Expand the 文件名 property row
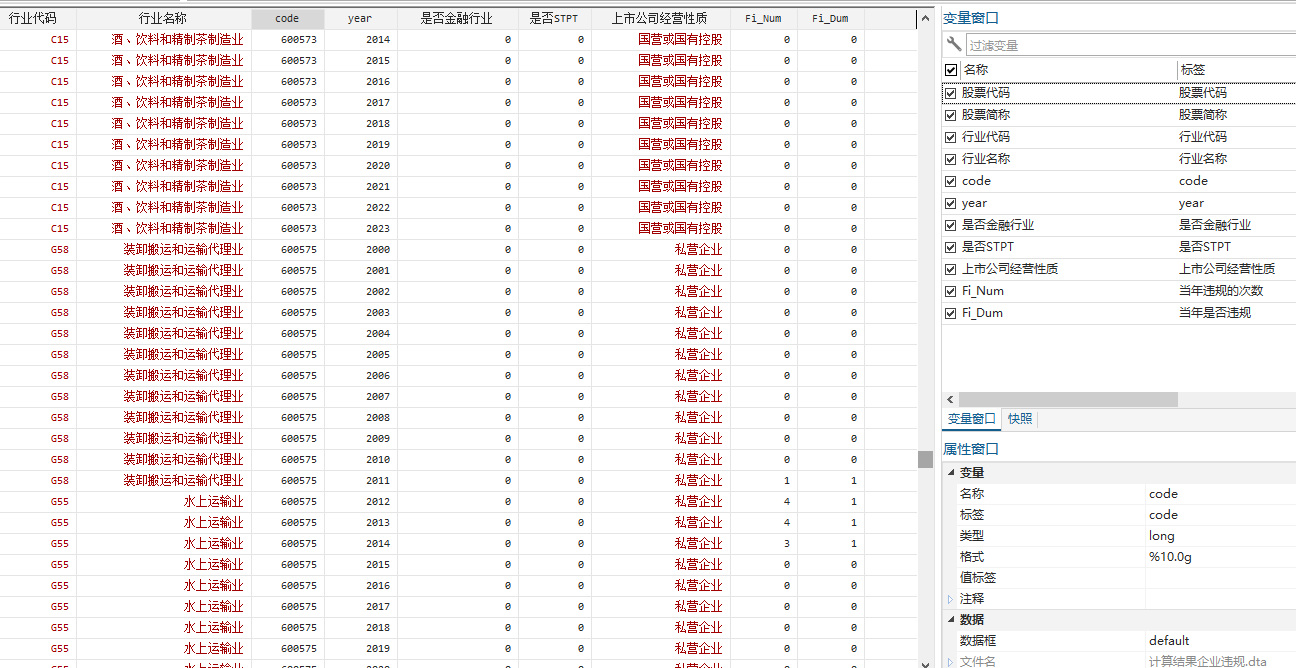Viewport: 1296px width, 668px height. pos(950,661)
